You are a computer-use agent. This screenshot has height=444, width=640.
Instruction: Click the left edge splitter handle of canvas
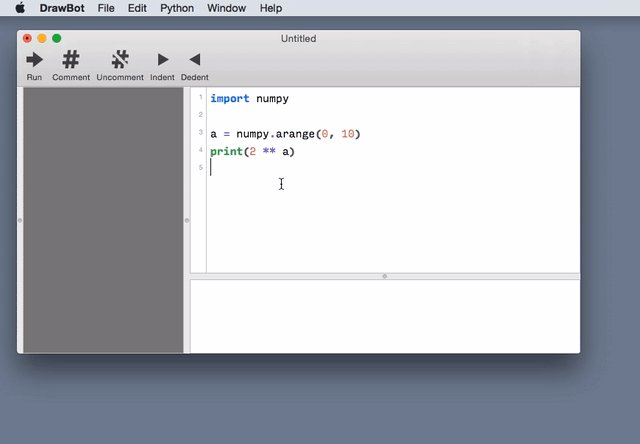click(20, 220)
